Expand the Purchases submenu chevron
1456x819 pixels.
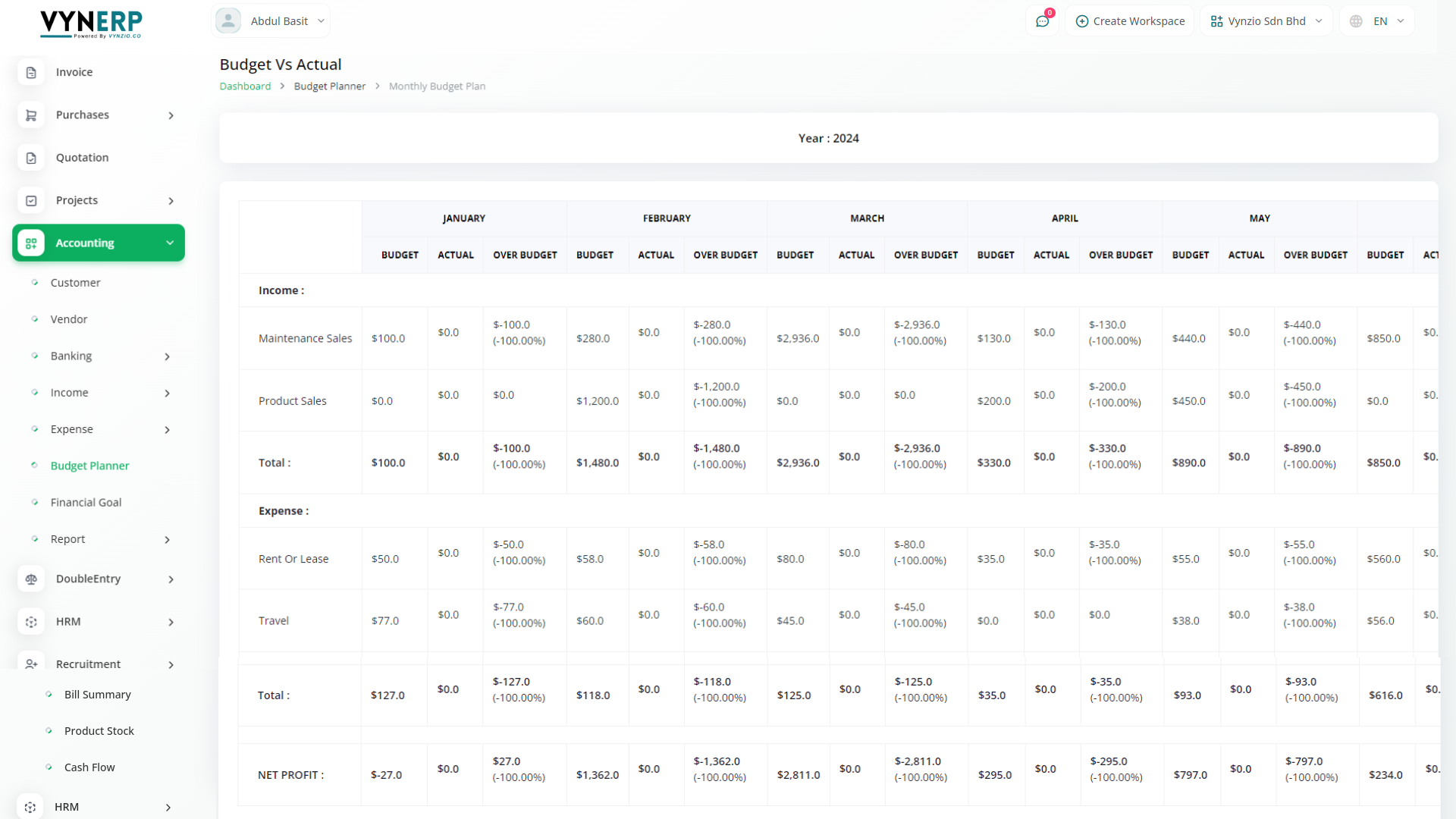pos(171,116)
